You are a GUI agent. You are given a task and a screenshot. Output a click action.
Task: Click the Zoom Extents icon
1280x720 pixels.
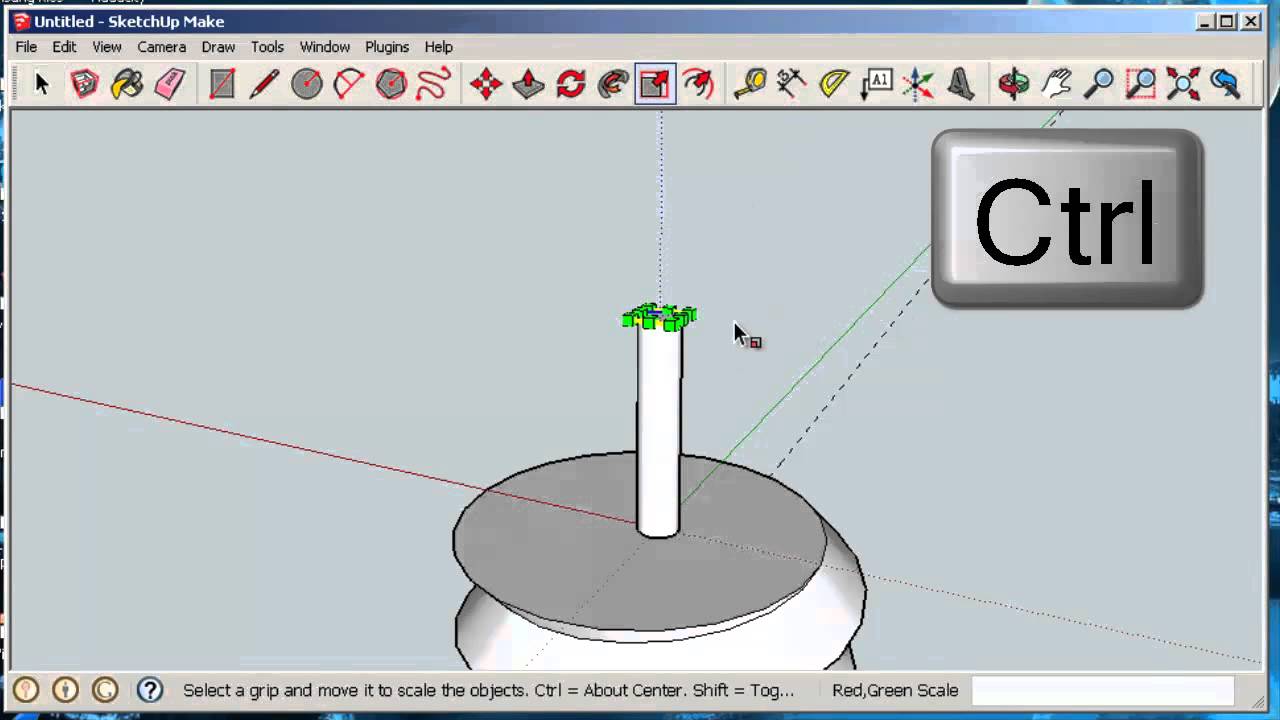1183,84
